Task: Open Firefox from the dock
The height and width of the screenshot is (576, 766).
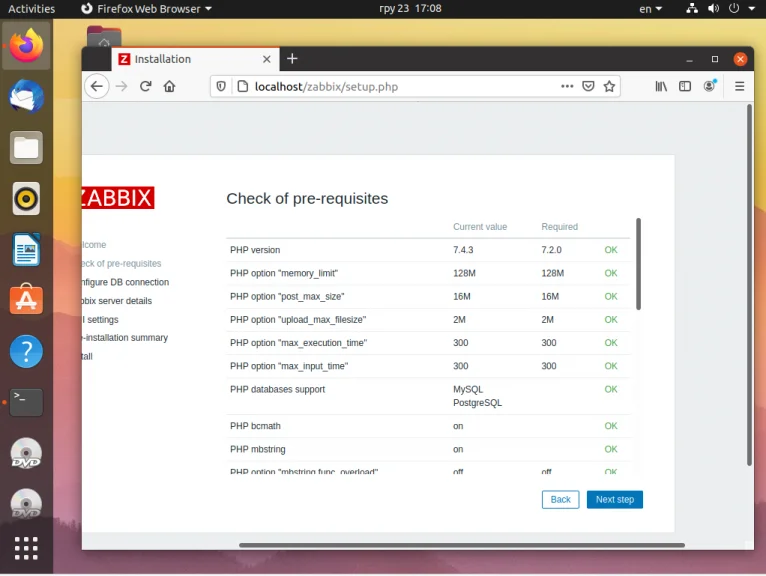Action: (26, 45)
